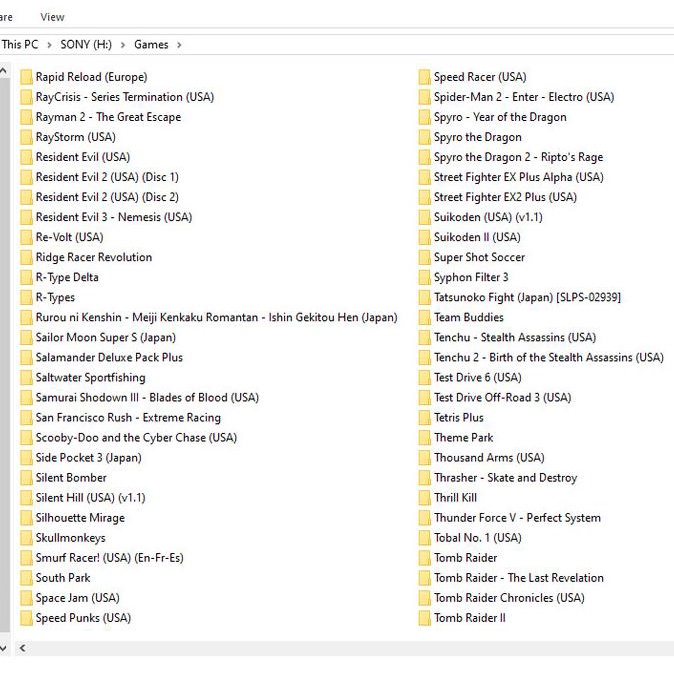Click the text Thrasher - Skate and Destroy
The height and width of the screenshot is (674, 674).
point(506,478)
